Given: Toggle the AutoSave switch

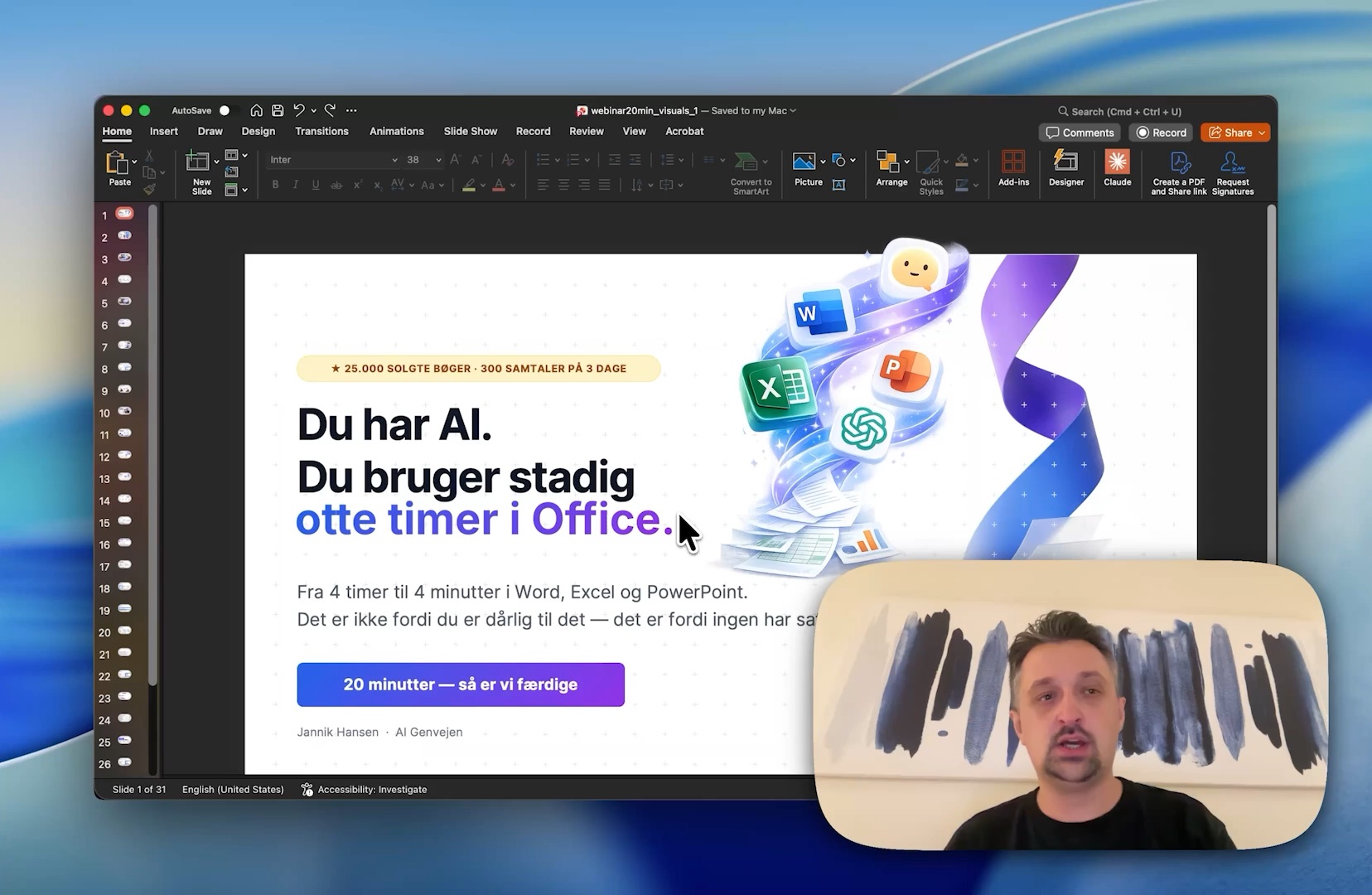Looking at the screenshot, I should click(229, 110).
